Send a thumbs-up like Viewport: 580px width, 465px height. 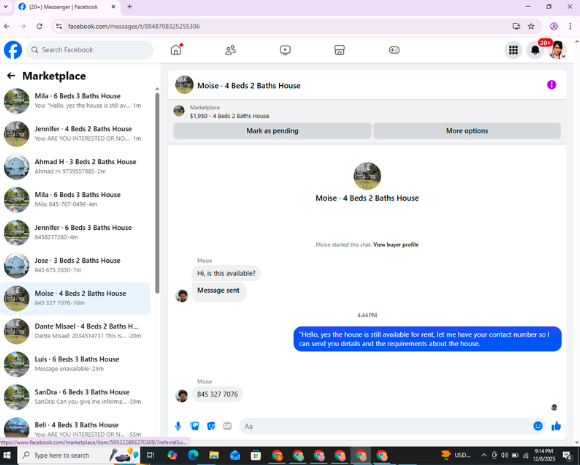(556, 426)
